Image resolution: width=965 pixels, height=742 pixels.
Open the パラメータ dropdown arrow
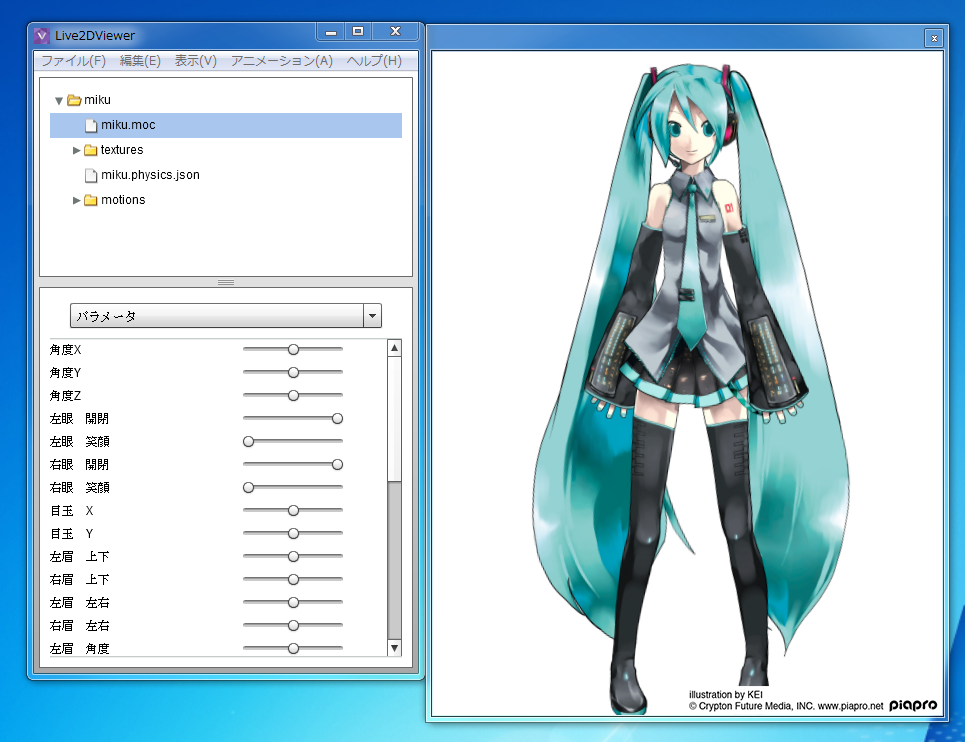(372, 316)
